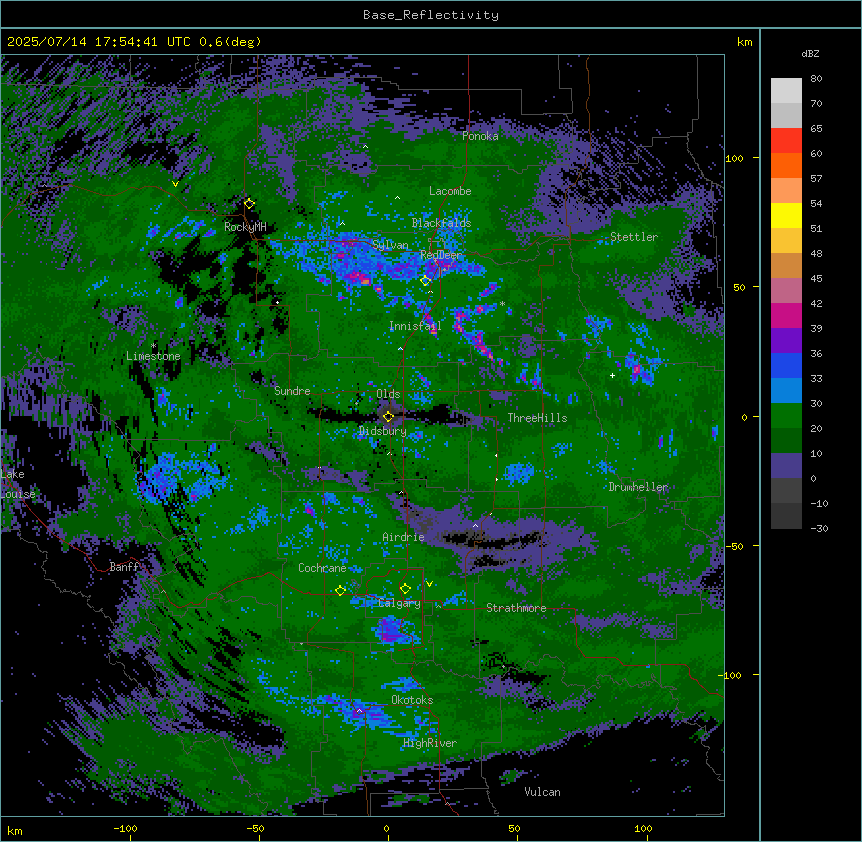Click the Blackfalds city label
Viewport: 862px width, 842px height.
click(x=441, y=223)
